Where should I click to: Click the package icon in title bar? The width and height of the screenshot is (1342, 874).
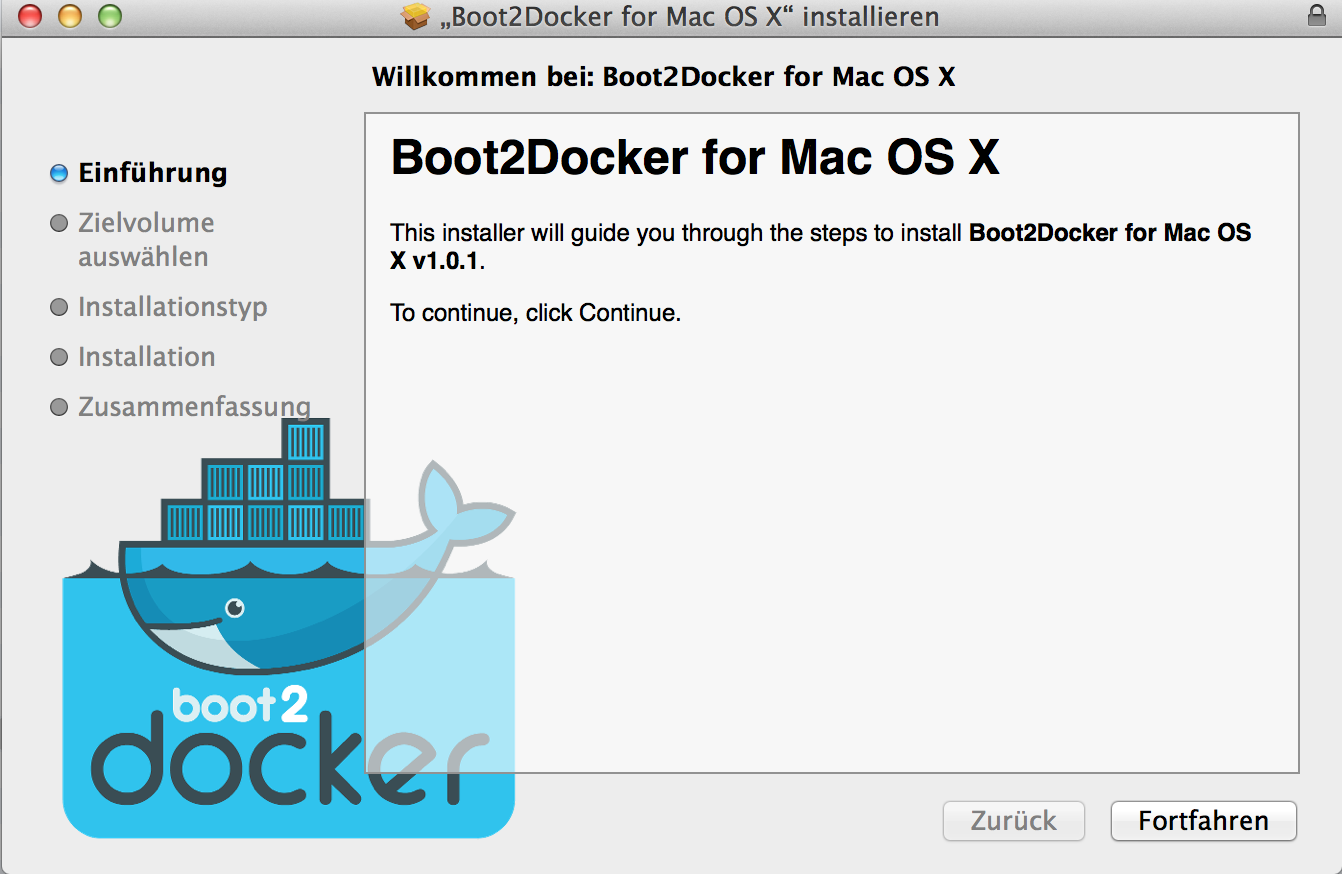pos(414,17)
